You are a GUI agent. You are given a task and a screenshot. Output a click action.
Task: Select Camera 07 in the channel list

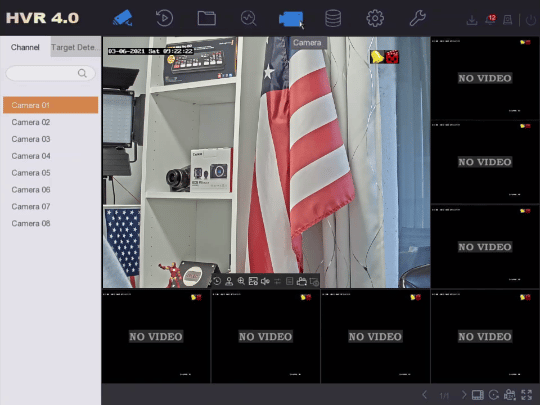[x=50, y=206]
